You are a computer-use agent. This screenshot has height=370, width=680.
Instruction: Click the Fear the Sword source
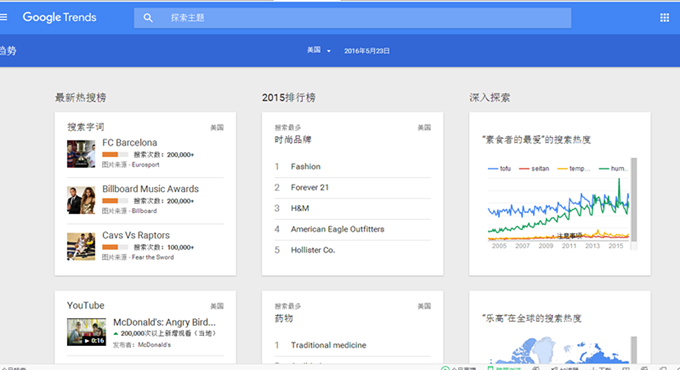[x=153, y=257]
